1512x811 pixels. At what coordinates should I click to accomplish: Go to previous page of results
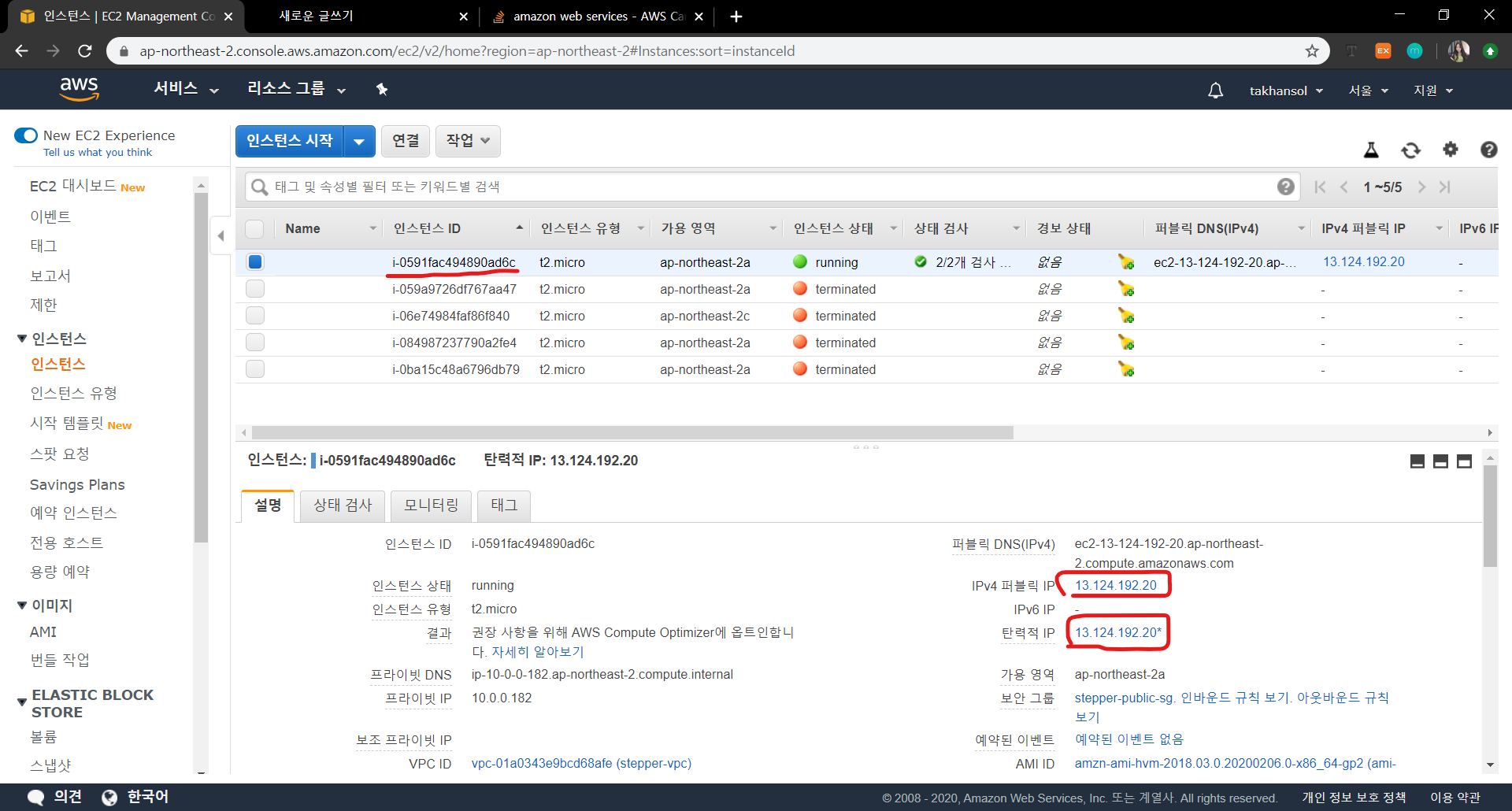pos(1344,187)
